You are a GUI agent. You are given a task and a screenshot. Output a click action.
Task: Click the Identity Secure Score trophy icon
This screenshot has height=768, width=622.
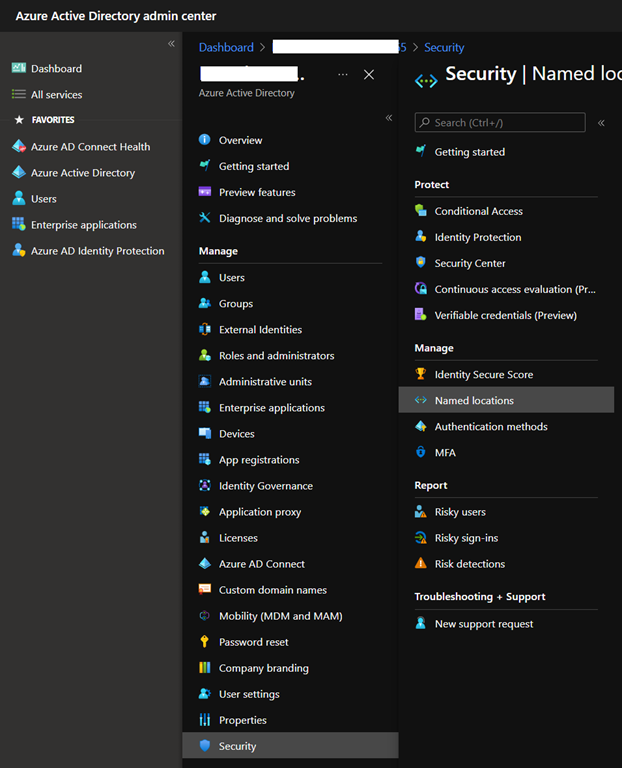[421, 374]
